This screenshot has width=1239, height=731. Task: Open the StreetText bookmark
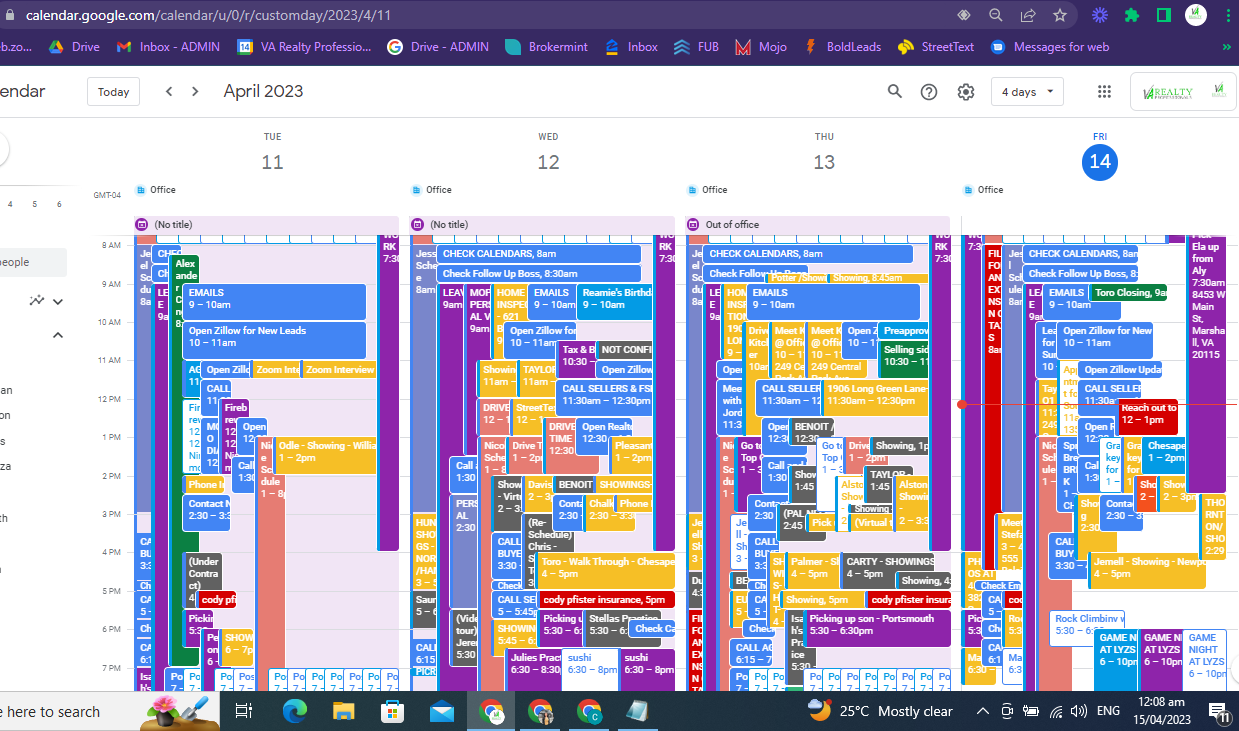(x=937, y=46)
